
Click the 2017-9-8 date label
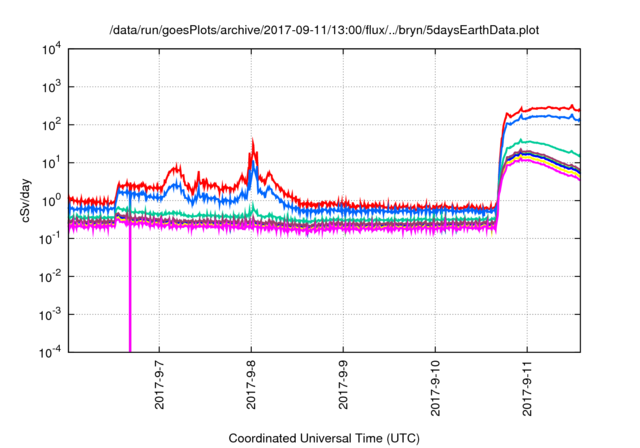point(251,384)
